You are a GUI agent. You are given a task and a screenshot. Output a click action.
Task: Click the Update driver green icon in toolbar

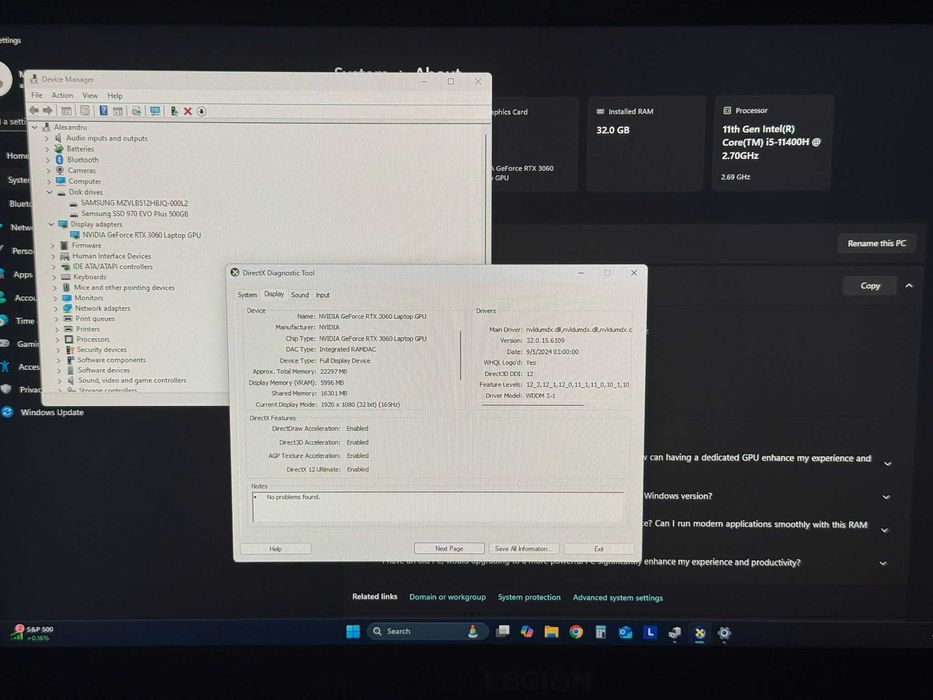click(174, 111)
